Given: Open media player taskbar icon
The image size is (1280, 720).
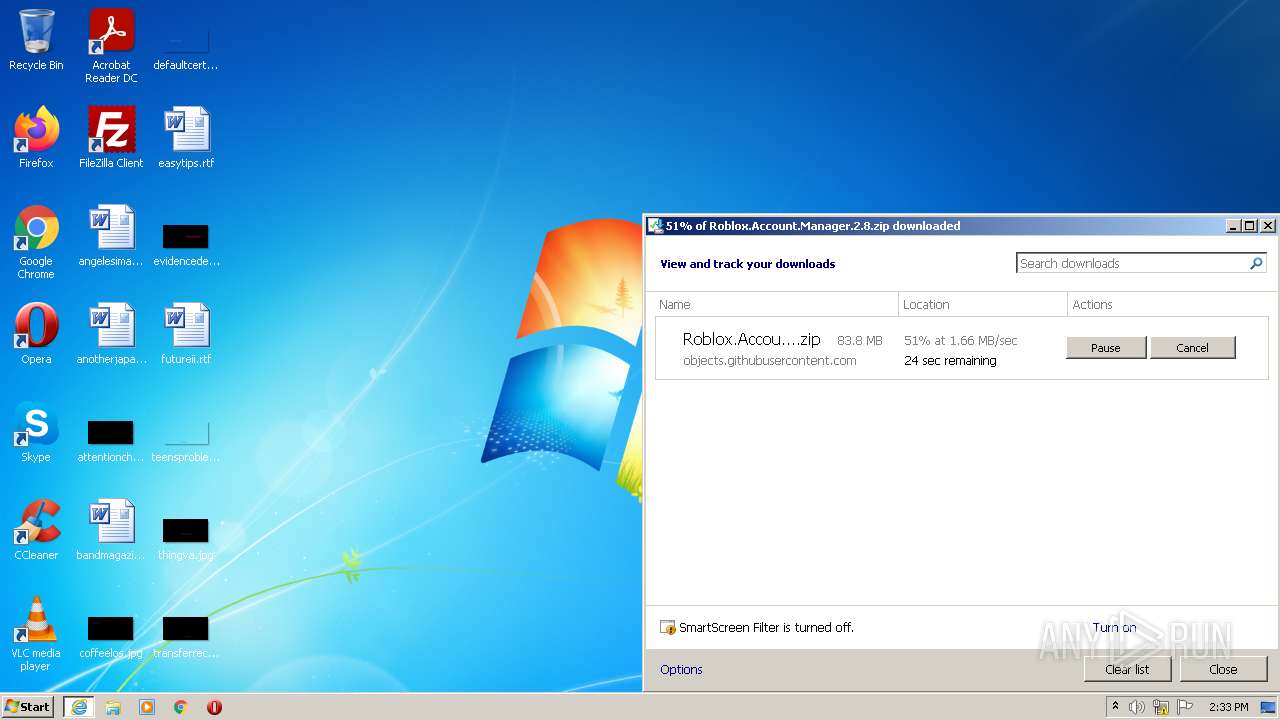Looking at the screenshot, I should (x=147, y=707).
